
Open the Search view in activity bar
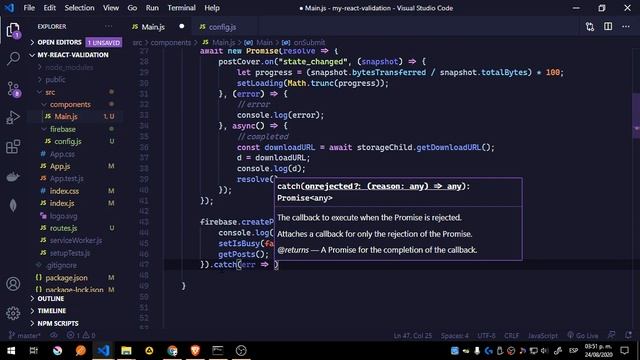click(13, 59)
